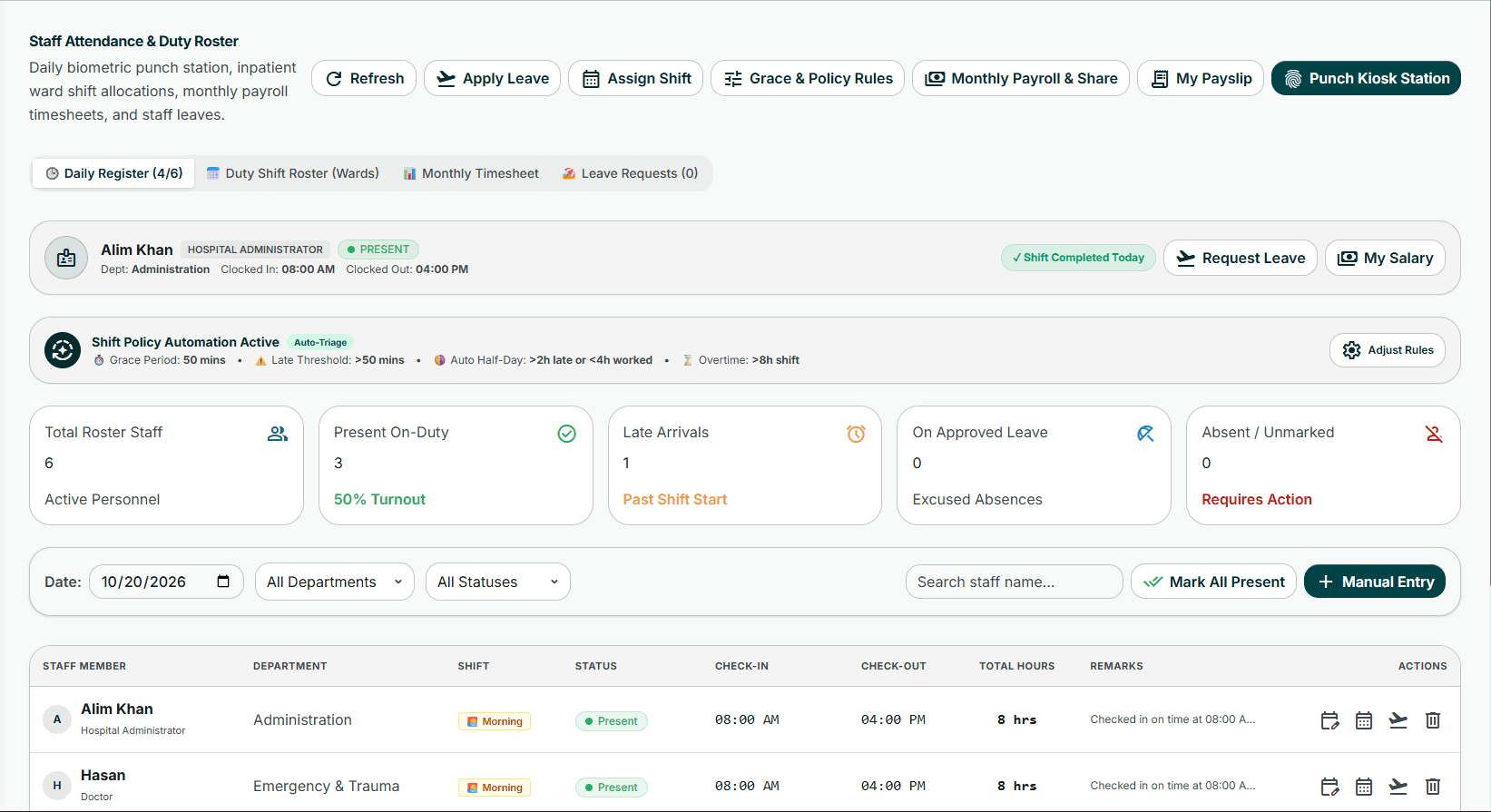Open calendar grid icon in Alim Khan's row
The image size is (1491, 812).
1364,720
